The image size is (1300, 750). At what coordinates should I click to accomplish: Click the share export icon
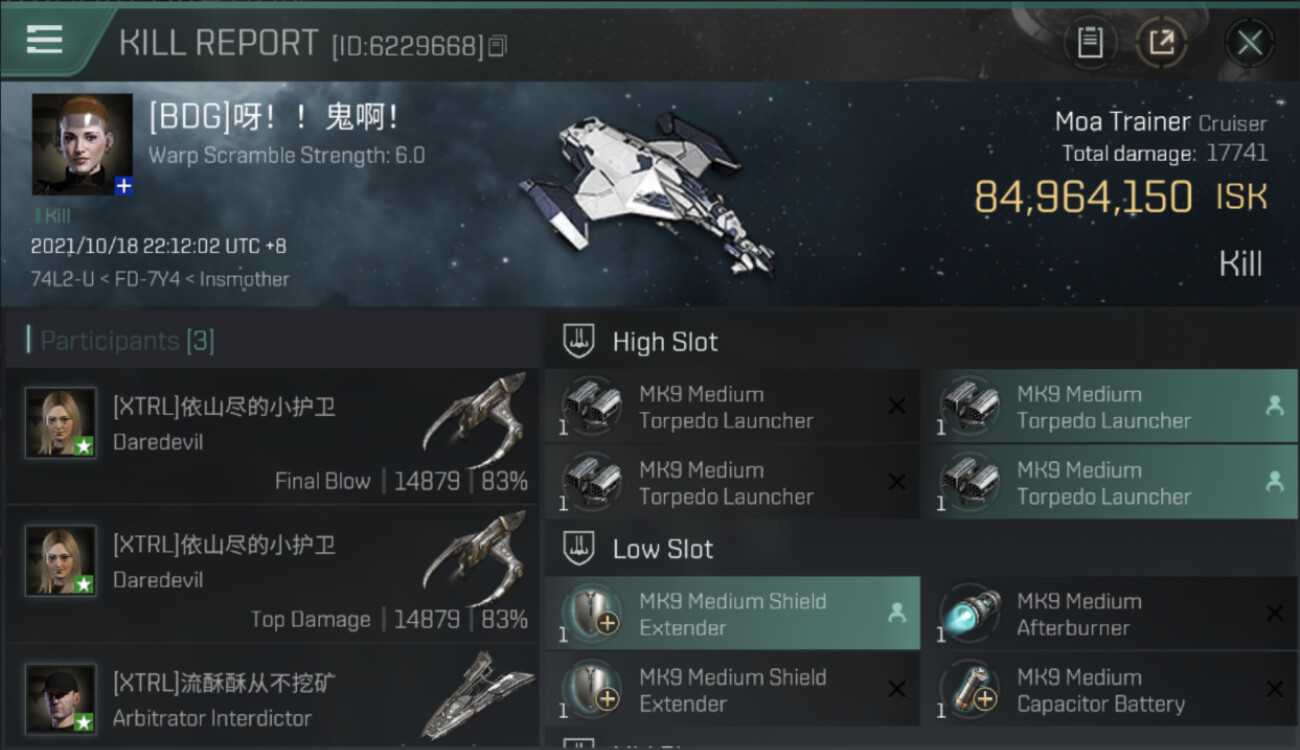[1161, 43]
